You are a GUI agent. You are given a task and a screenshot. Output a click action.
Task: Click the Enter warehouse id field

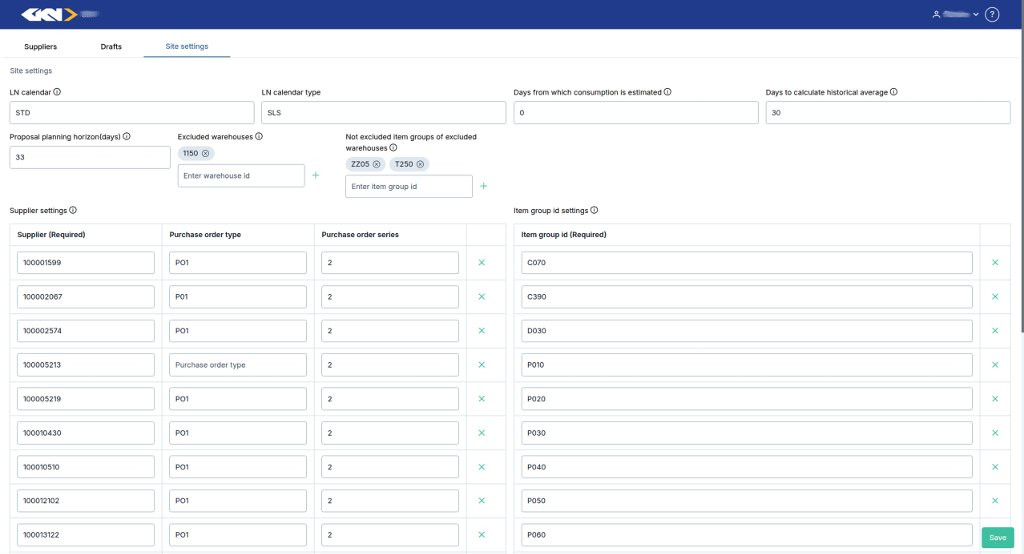[241, 175]
